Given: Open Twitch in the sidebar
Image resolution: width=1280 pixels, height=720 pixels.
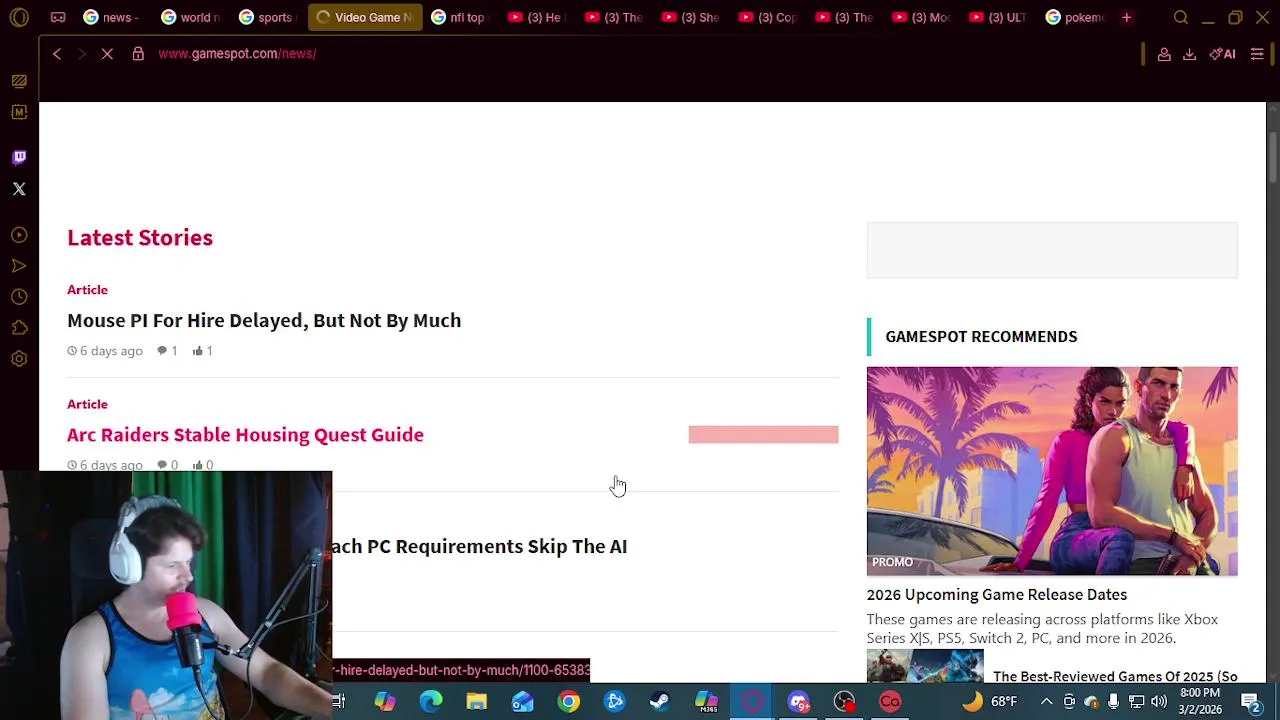Looking at the screenshot, I should click(19, 157).
